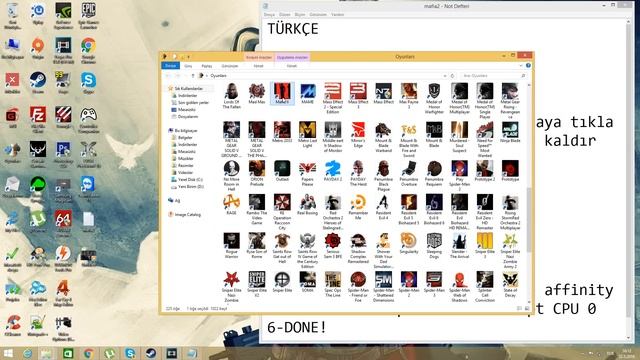Open Notepad's Biçim menu
This screenshot has width=640, height=360.
click(x=300, y=15)
